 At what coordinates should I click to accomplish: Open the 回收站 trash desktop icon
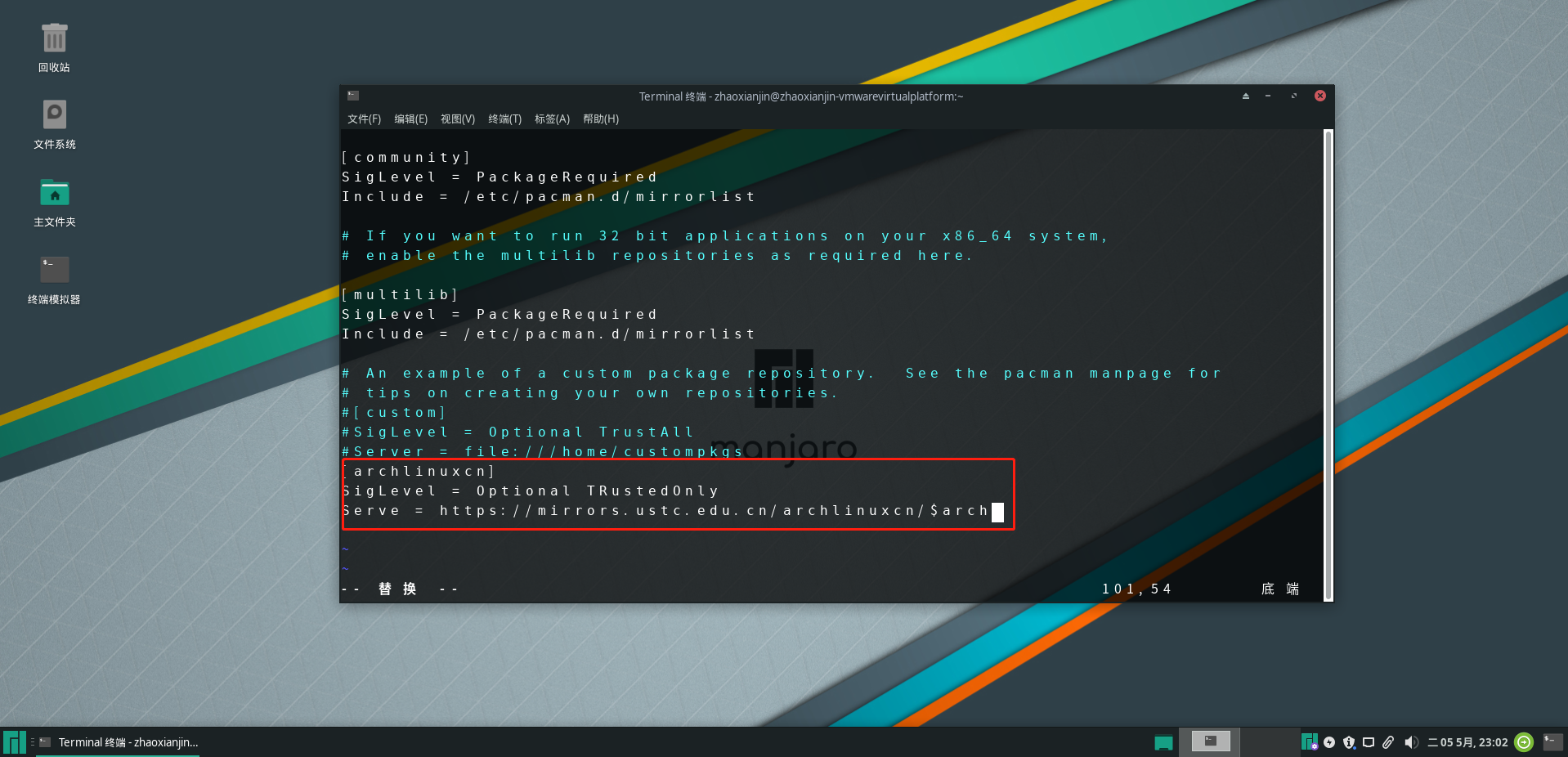[x=54, y=47]
